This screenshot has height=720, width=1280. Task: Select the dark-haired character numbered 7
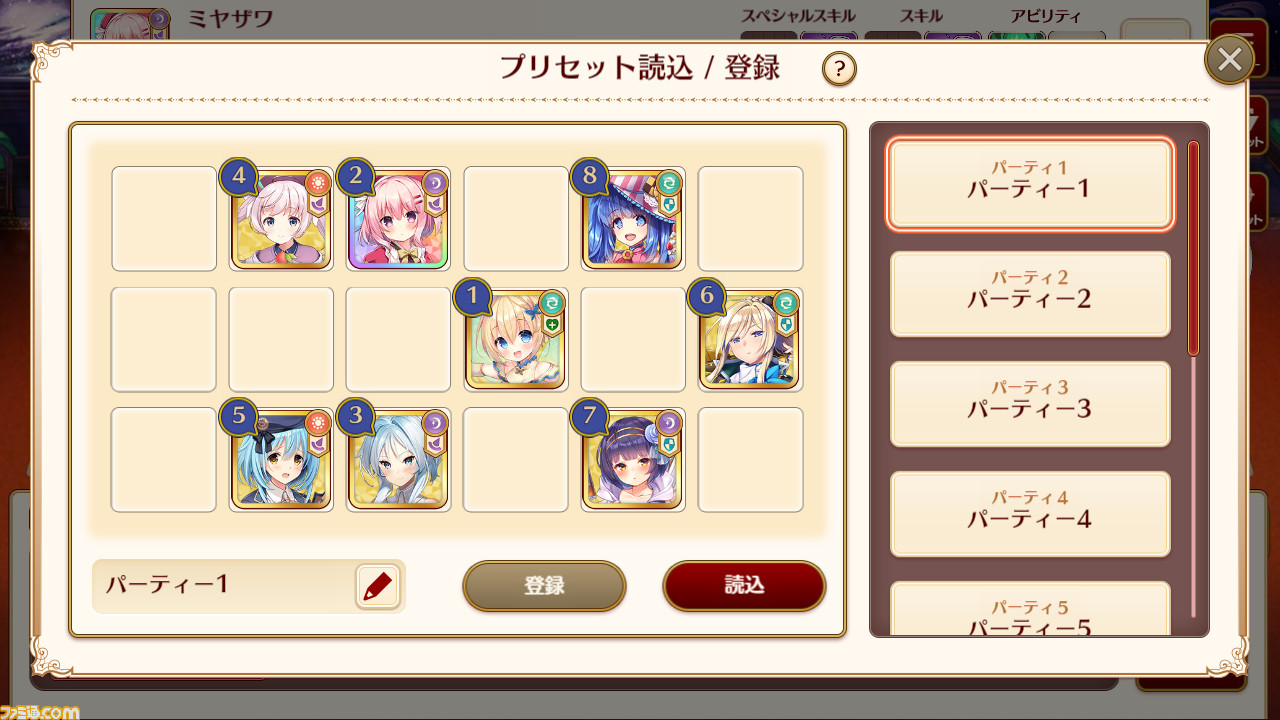[632, 460]
